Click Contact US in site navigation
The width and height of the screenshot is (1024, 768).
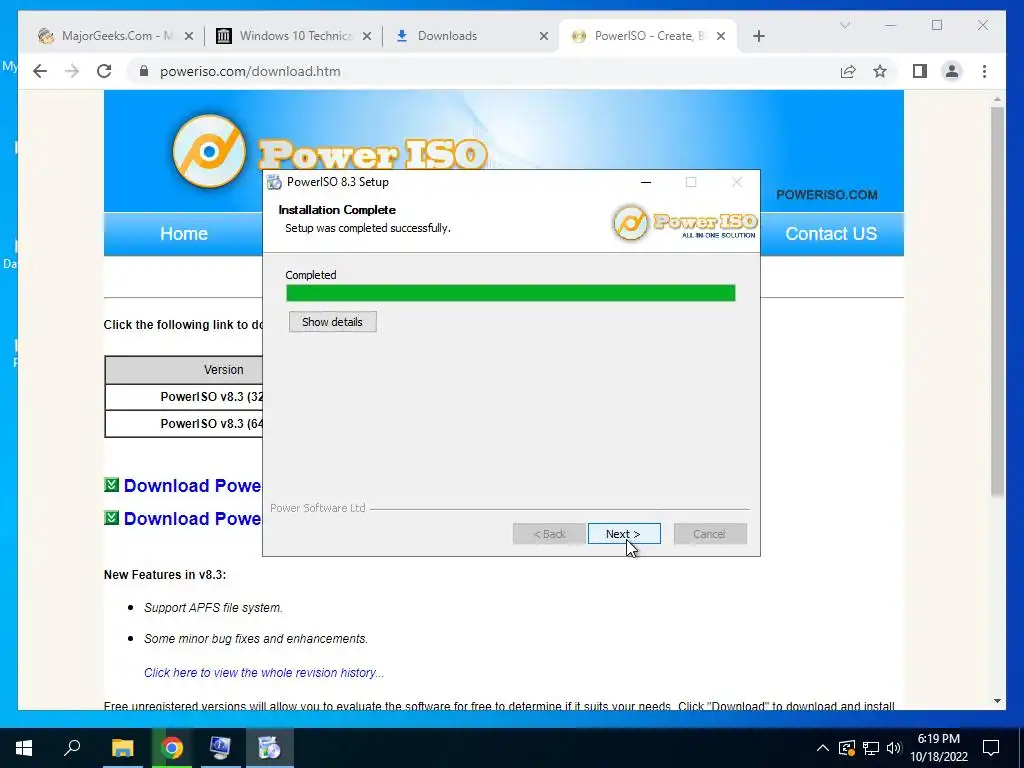(x=831, y=234)
